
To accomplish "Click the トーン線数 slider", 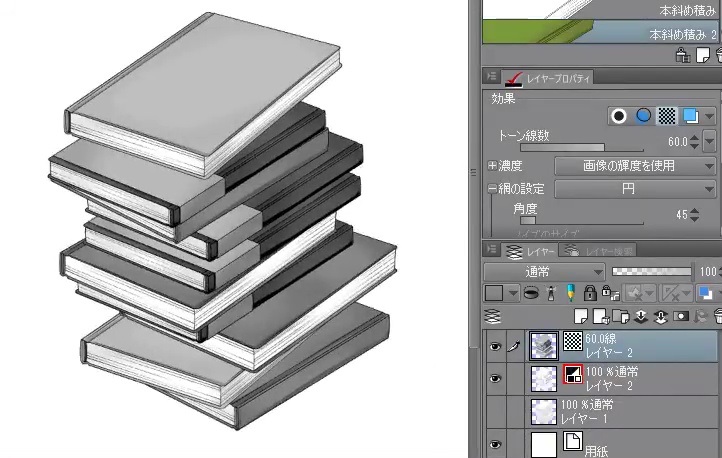I will pos(560,146).
